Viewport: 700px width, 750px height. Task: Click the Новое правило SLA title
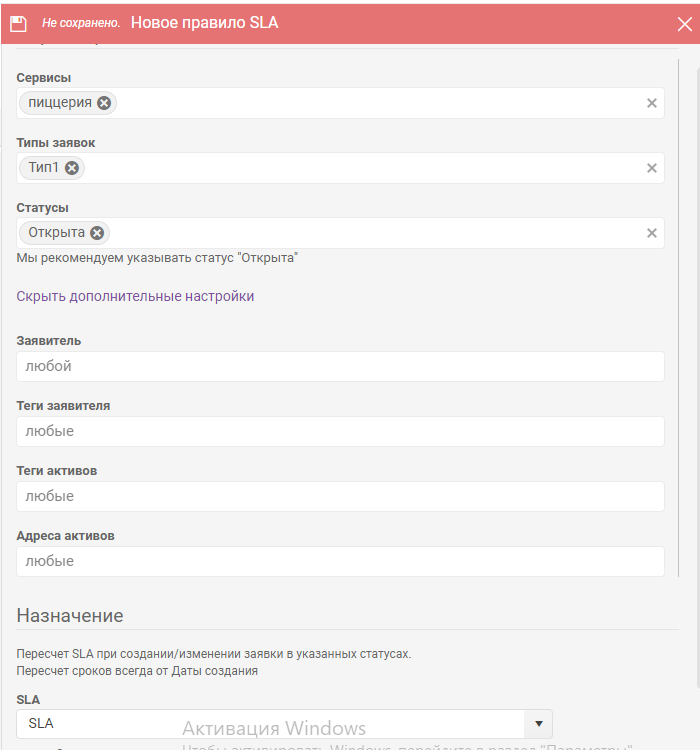(x=204, y=22)
